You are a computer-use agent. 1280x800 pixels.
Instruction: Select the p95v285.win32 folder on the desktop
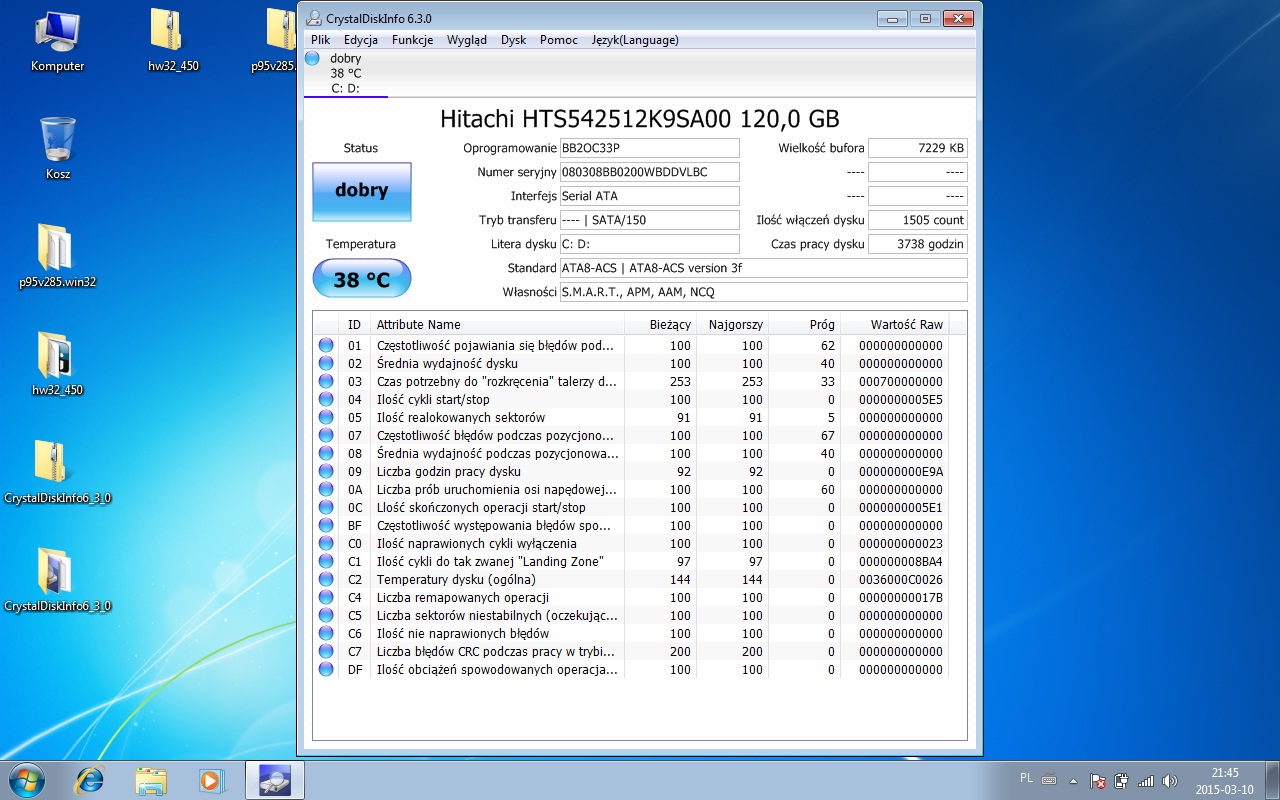pos(57,256)
